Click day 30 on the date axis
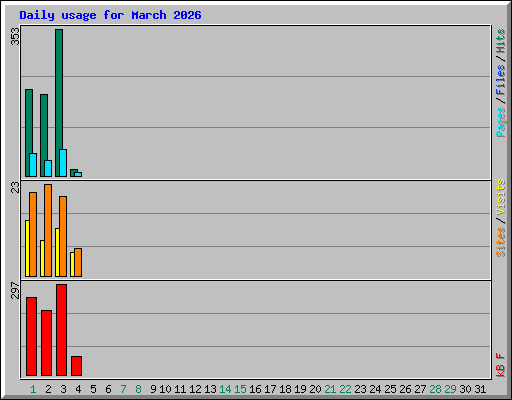 point(465,389)
